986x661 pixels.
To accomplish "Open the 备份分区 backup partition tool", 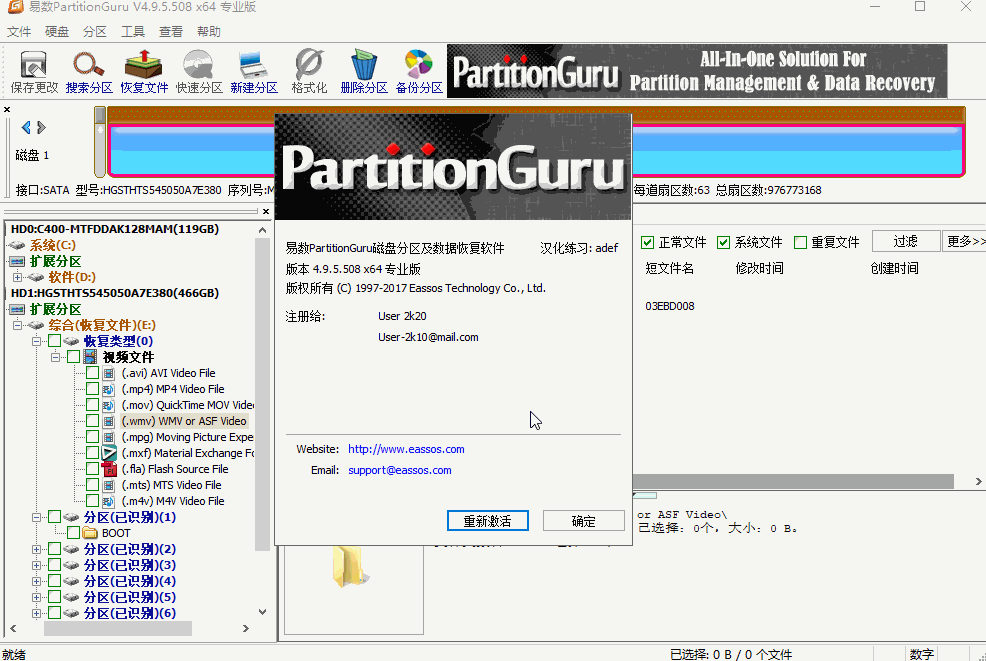I will tap(418, 68).
